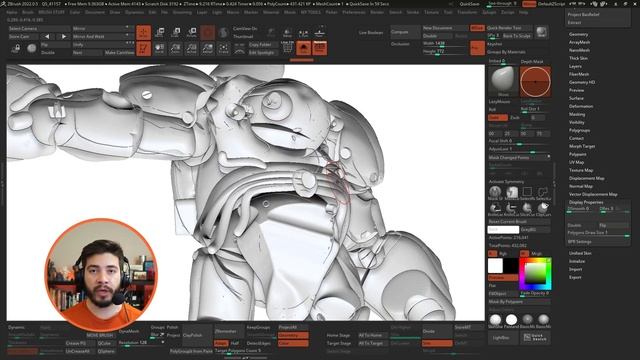Click the QuickSave button
Image resolution: width=640 pixels, height=360 pixels.
[x=469, y=4]
